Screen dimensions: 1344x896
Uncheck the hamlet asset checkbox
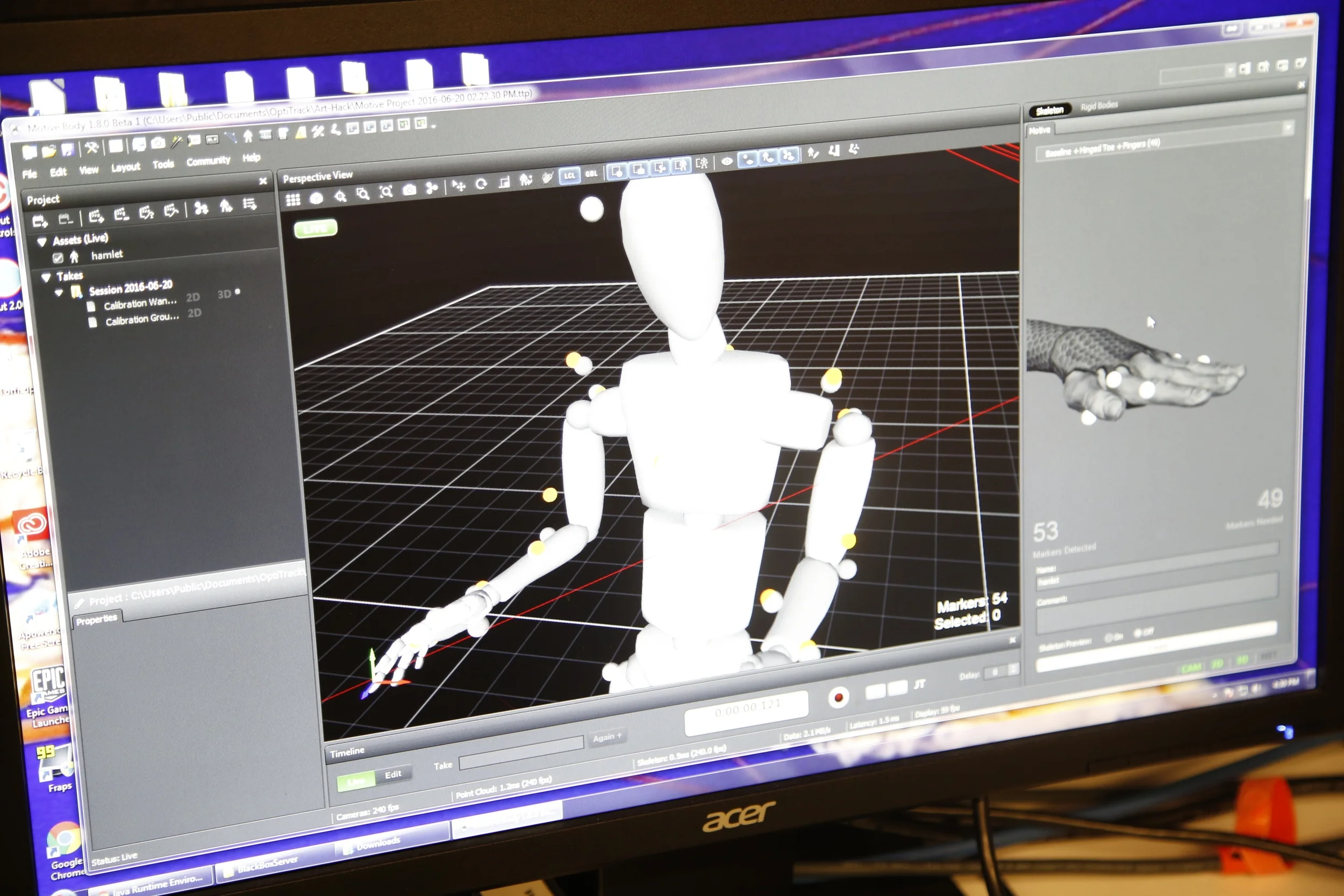click(58, 259)
